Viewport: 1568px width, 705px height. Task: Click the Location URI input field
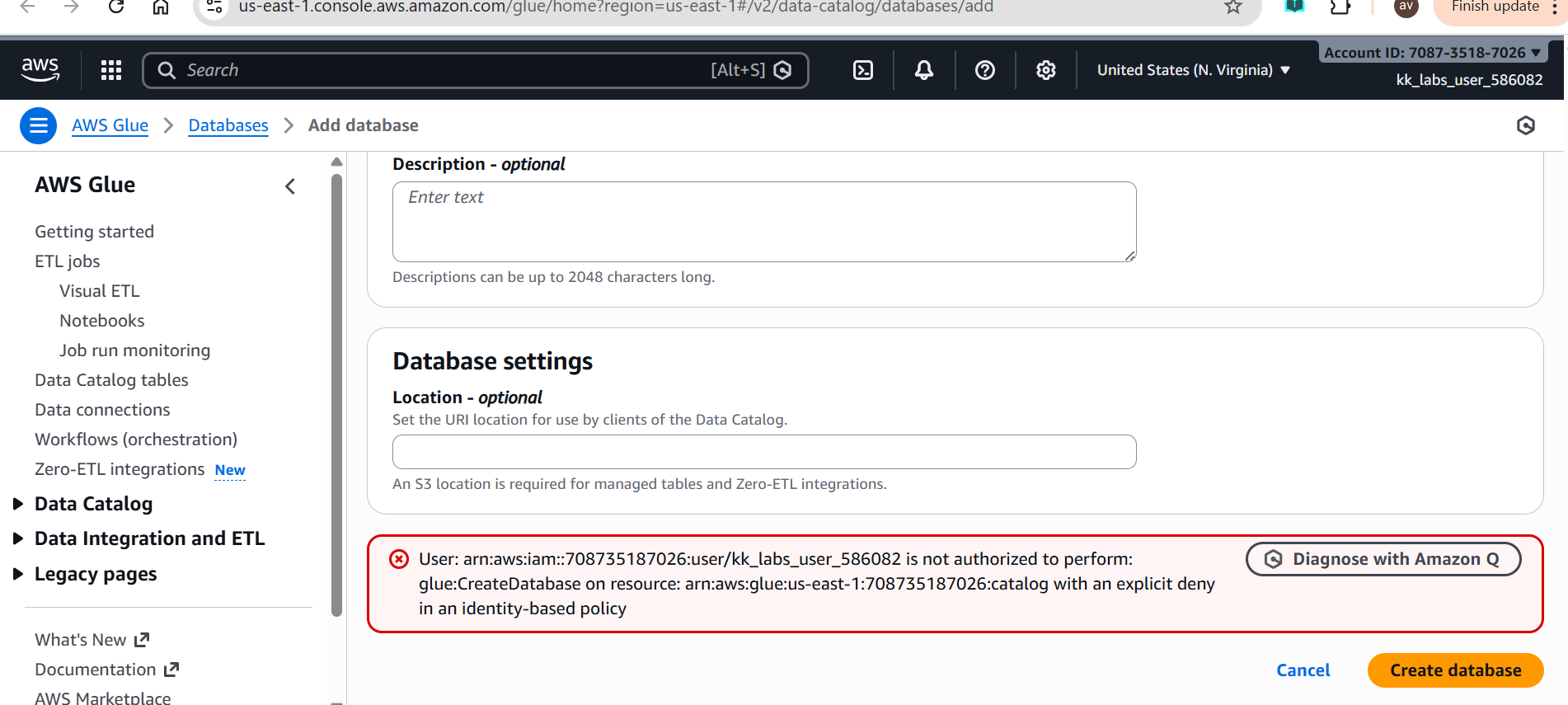[x=763, y=452]
